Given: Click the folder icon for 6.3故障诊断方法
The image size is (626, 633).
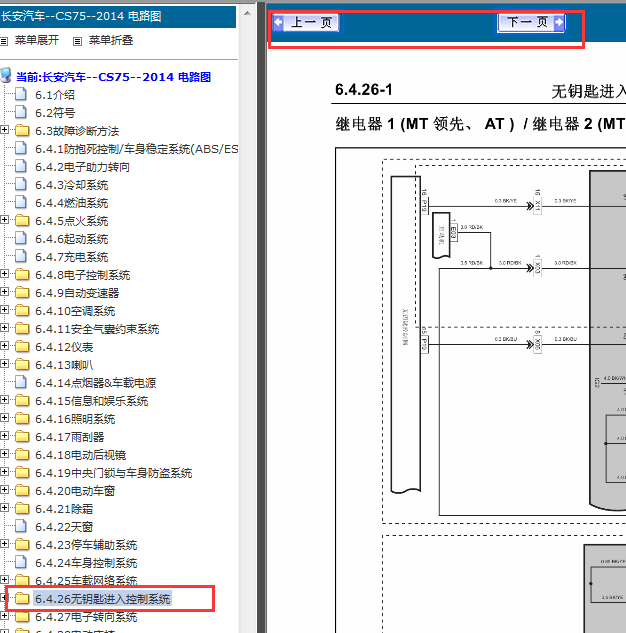Looking at the screenshot, I should (x=22, y=130).
